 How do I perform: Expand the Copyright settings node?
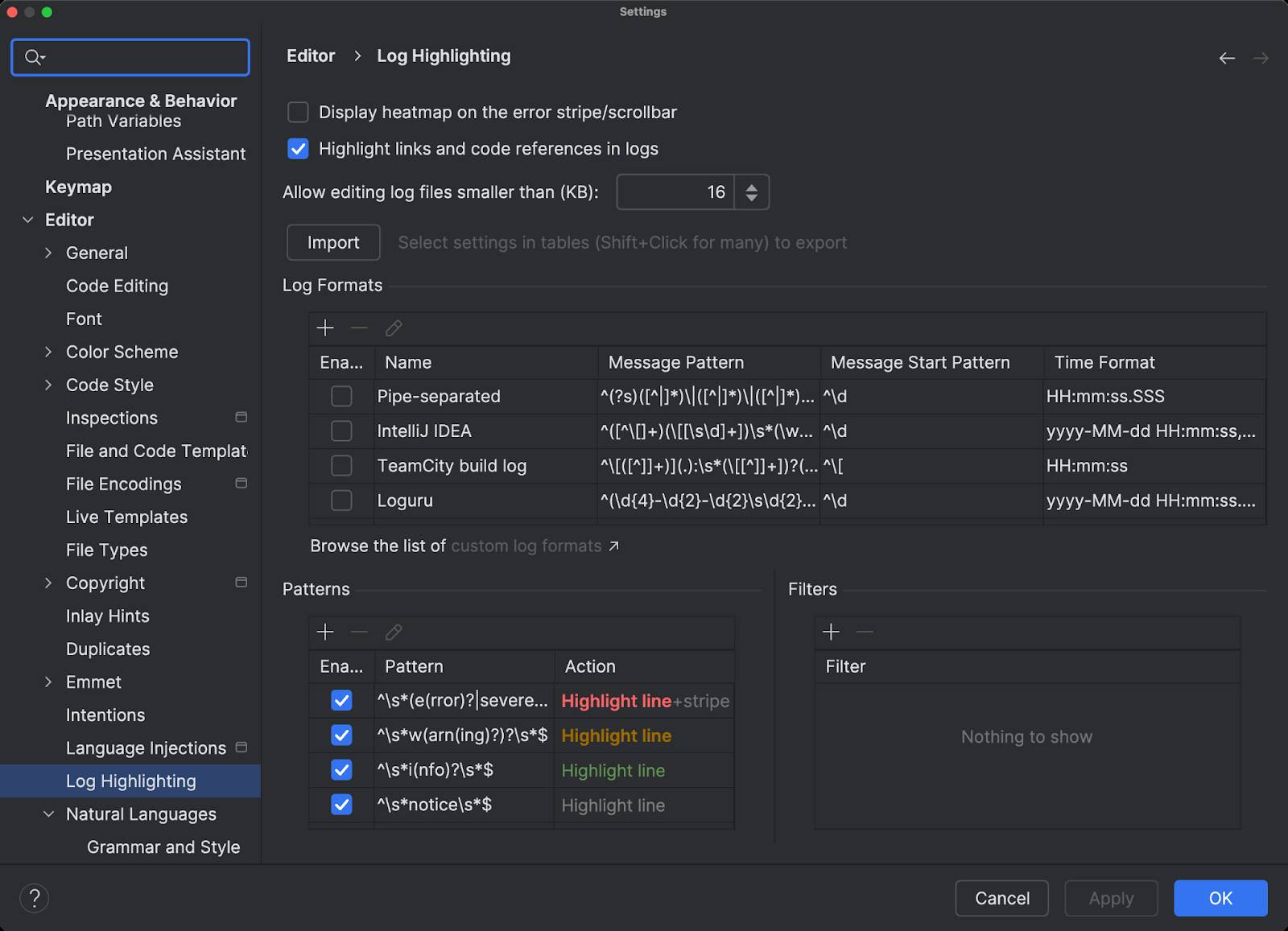point(48,583)
